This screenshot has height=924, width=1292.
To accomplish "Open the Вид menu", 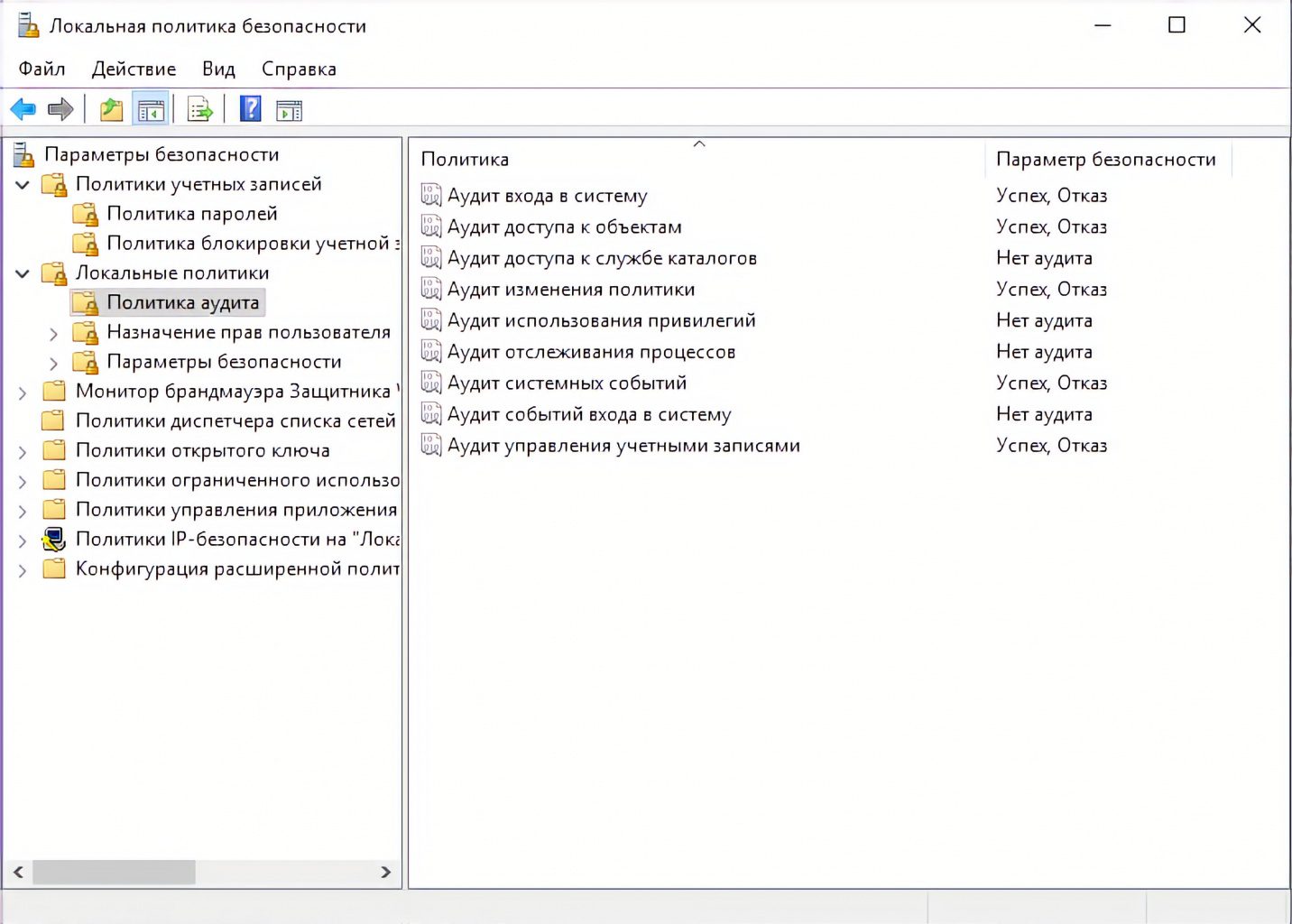I will [218, 69].
